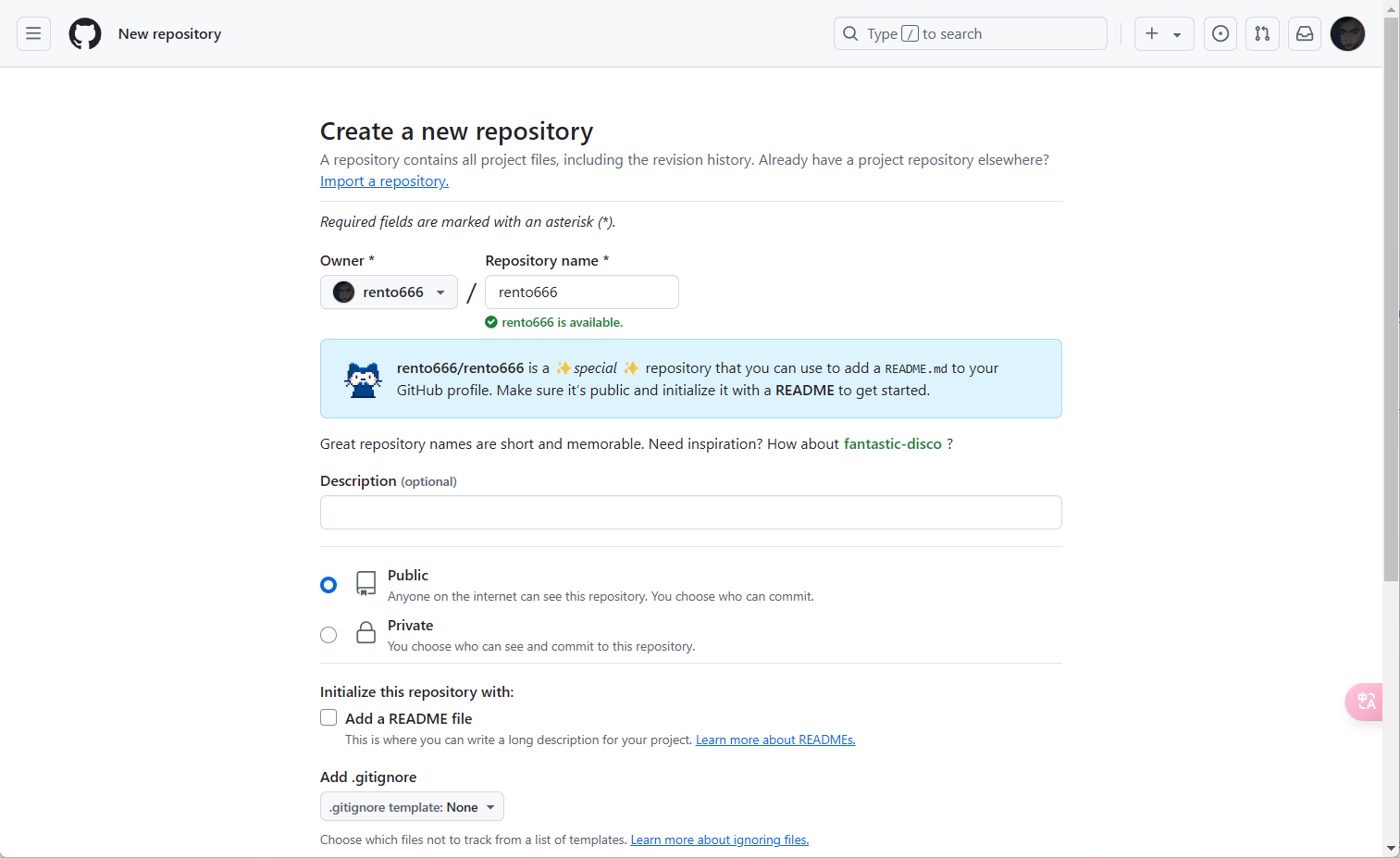
Task: Focus the Repository name input field
Action: (582, 292)
